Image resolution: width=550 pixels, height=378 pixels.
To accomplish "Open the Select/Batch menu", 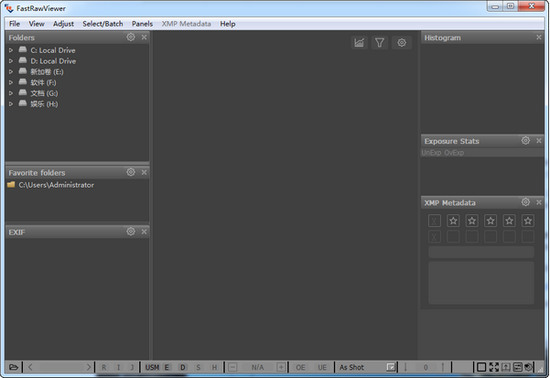I will 103,24.
